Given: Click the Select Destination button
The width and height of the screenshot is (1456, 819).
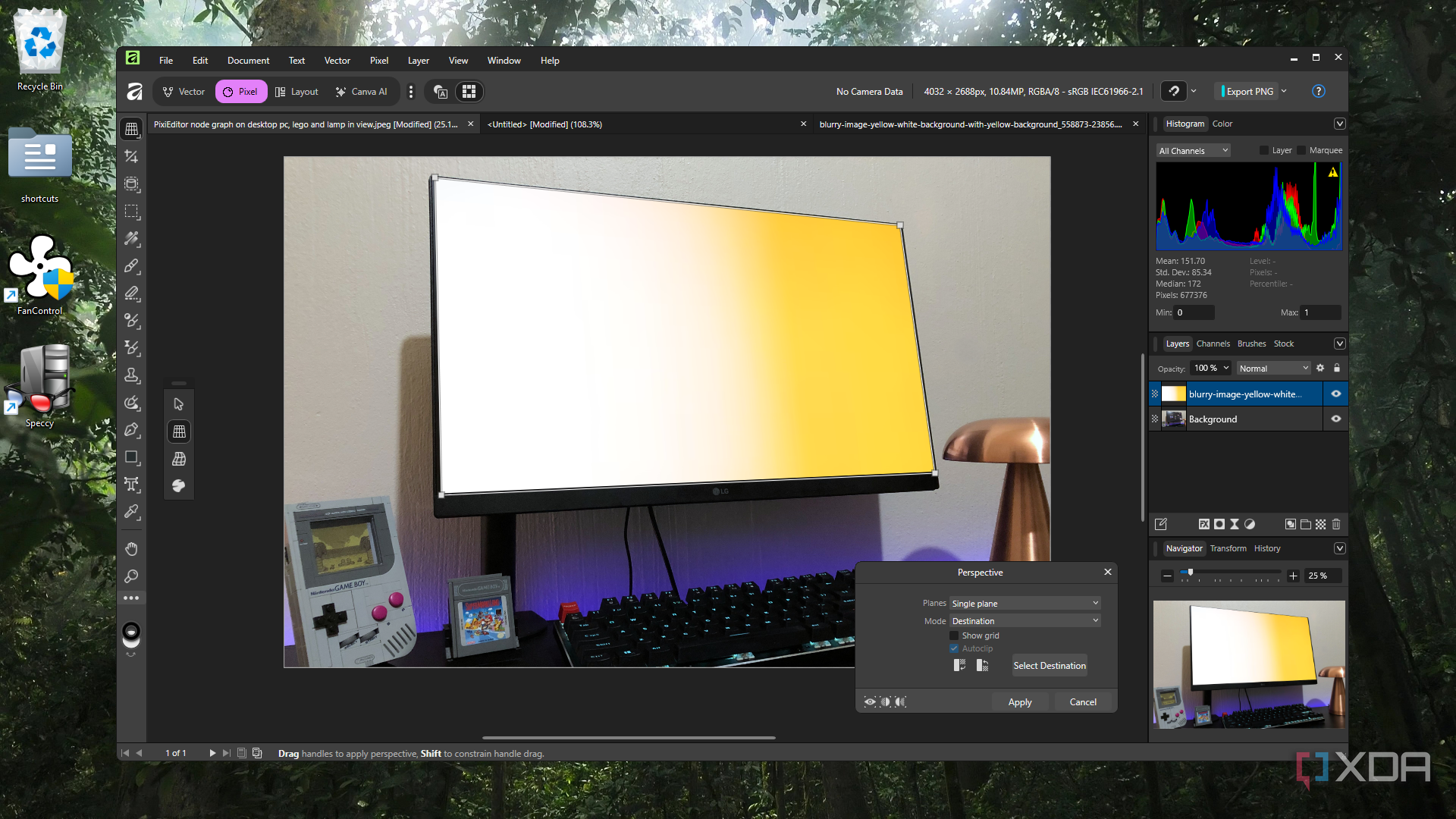Looking at the screenshot, I should coord(1050,665).
